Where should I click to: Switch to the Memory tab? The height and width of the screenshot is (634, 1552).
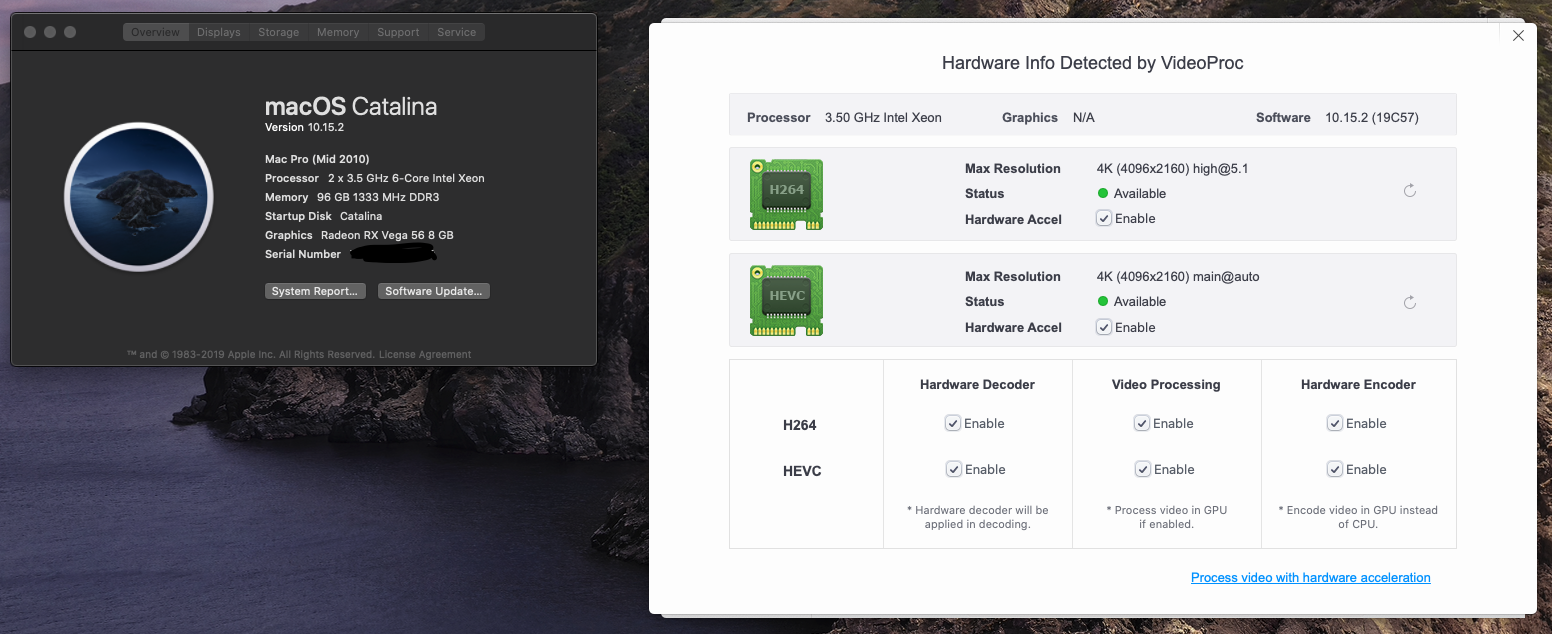338,32
